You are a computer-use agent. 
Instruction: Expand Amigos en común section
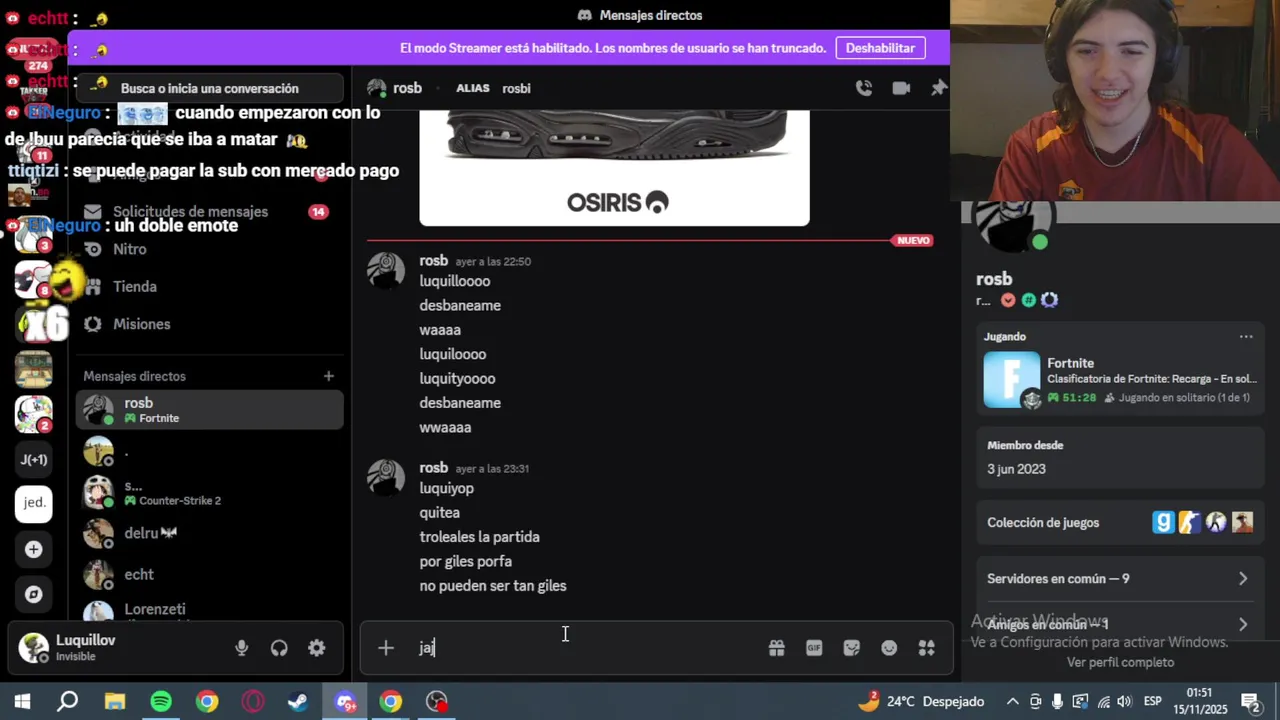pos(1120,624)
